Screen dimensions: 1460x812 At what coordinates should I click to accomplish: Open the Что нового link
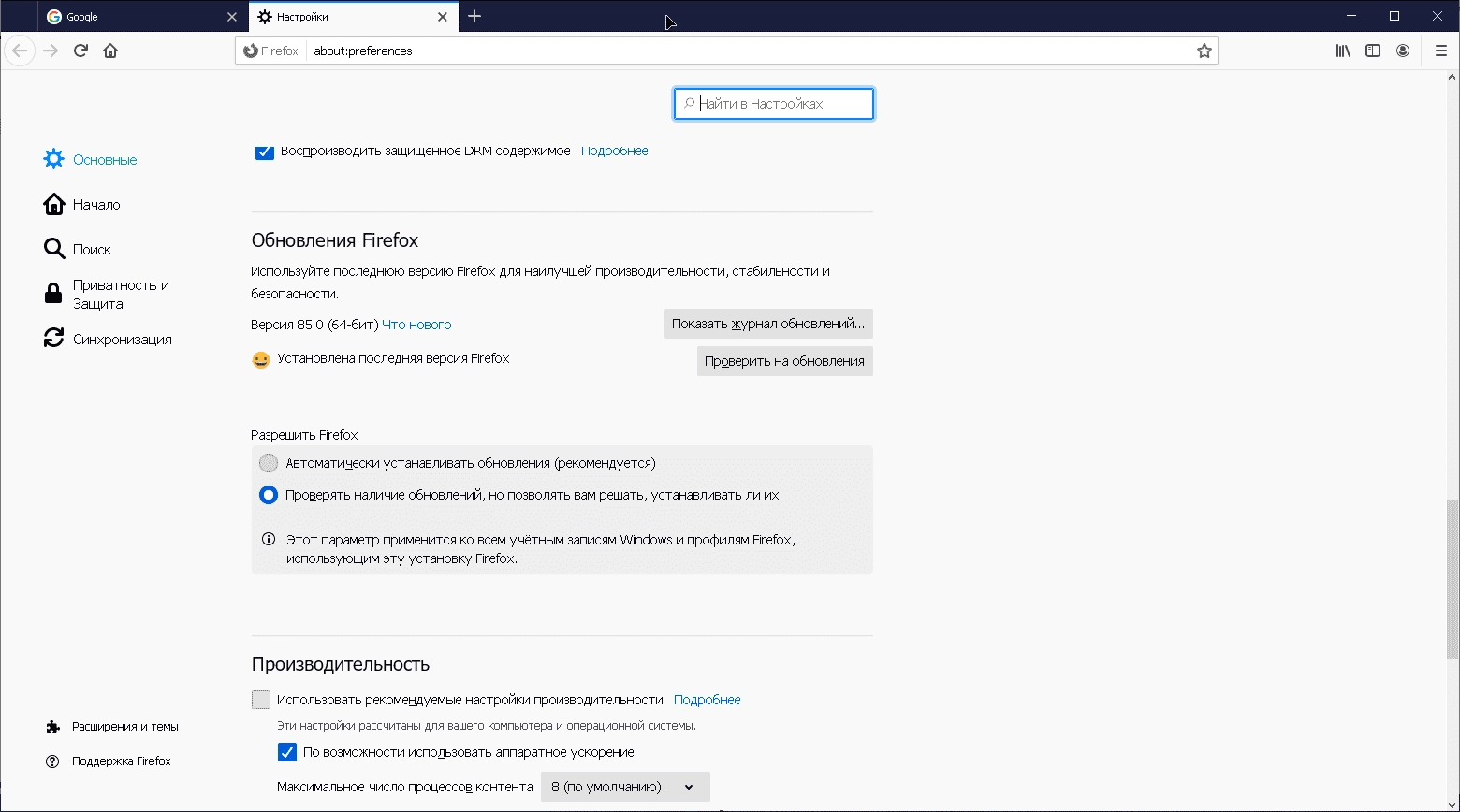416,325
